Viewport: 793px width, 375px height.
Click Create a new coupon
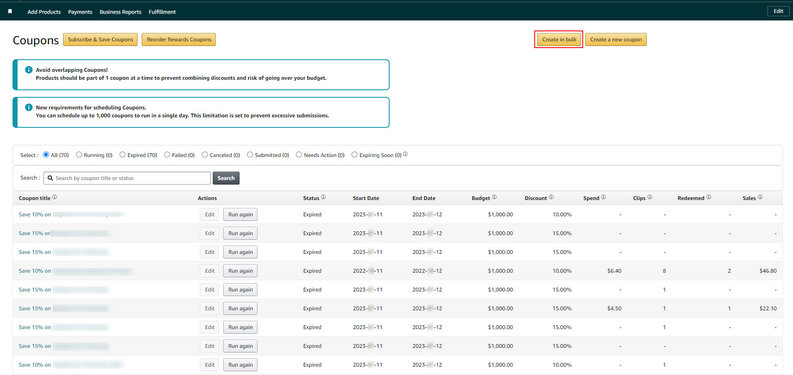click(616, 39)
